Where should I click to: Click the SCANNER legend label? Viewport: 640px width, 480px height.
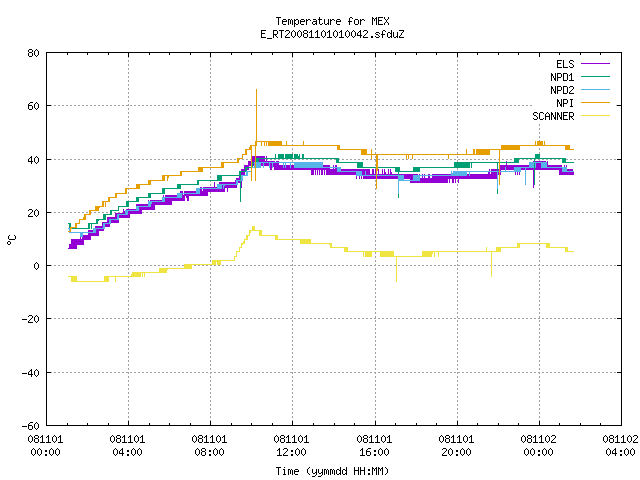tap(553, 116)
